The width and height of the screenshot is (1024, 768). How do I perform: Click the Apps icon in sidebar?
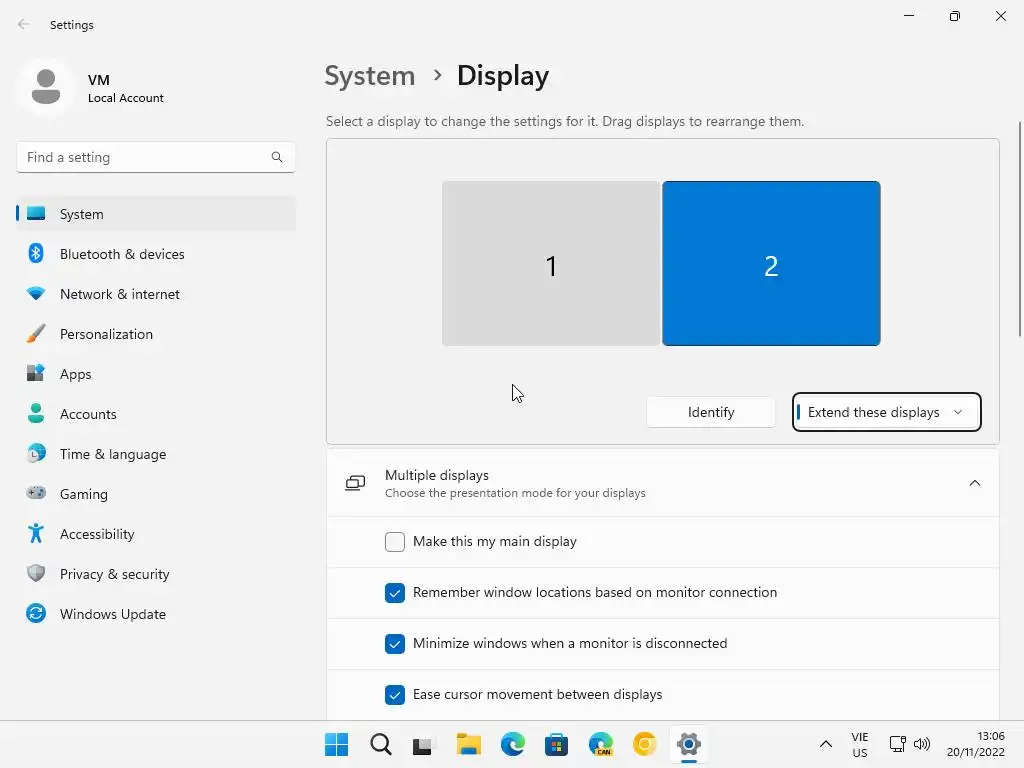[36, 373]
